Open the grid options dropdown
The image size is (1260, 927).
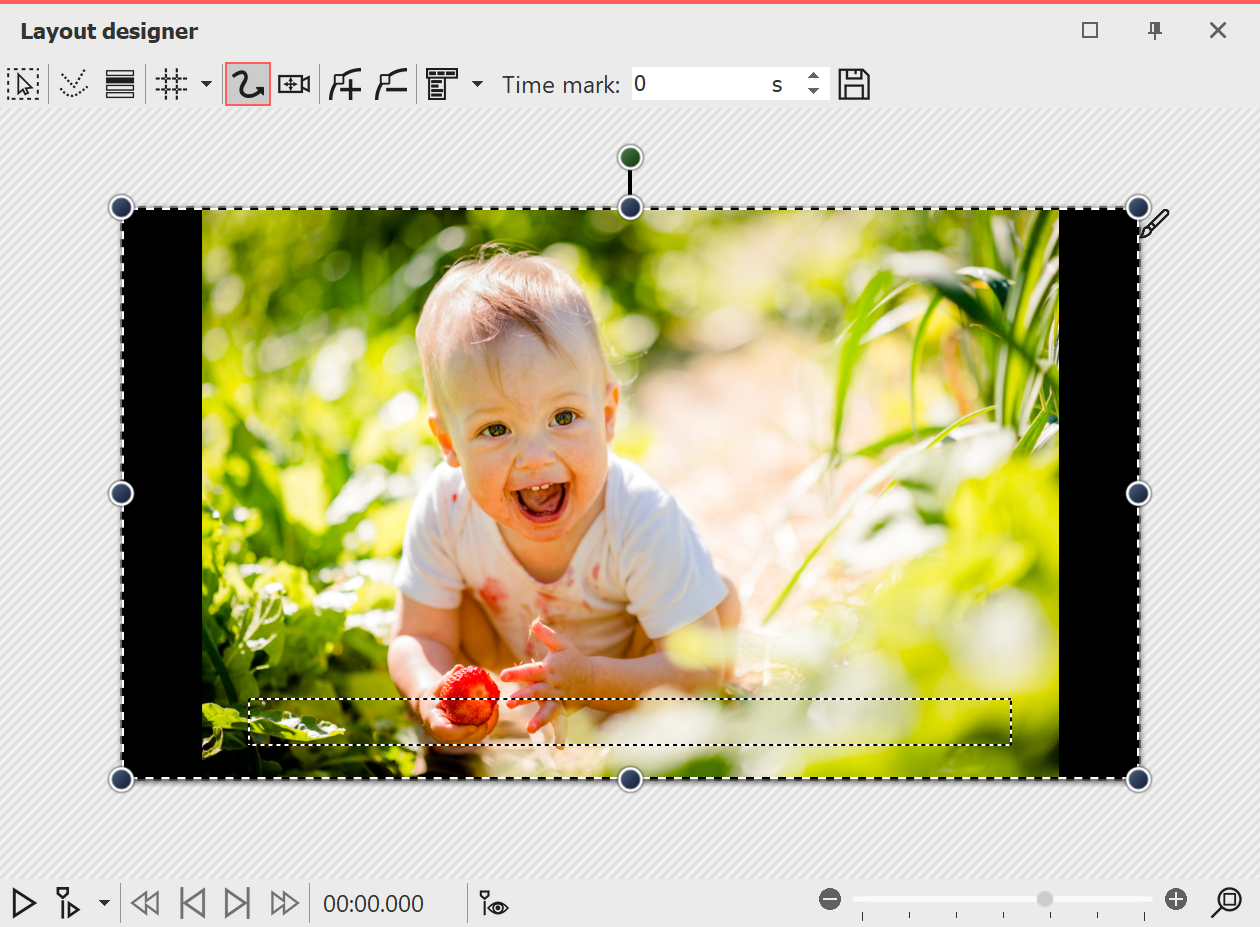(x=207, y=84)
